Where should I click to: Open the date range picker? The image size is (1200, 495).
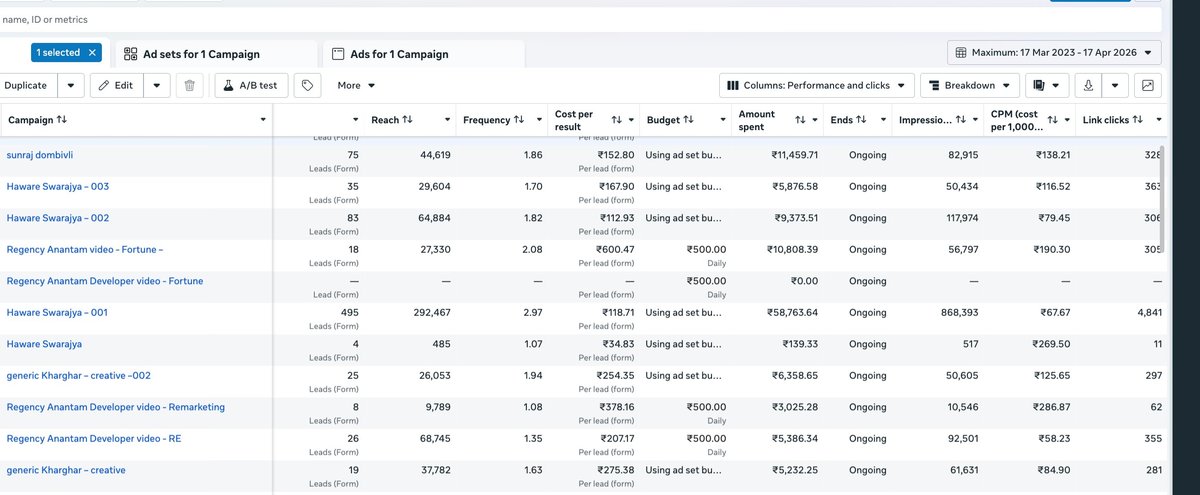point(1054,52)
